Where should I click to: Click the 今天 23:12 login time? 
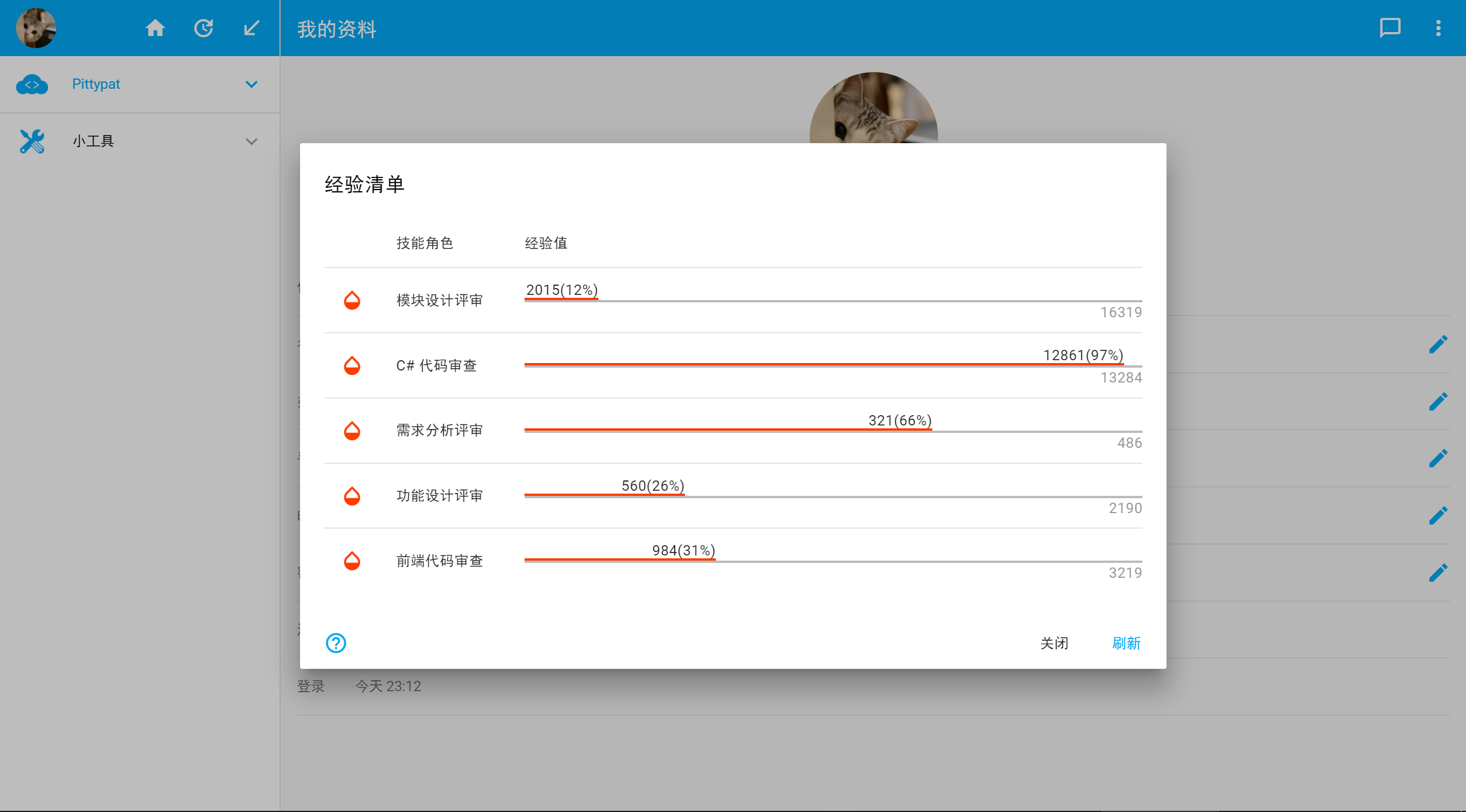click(388, 686)
